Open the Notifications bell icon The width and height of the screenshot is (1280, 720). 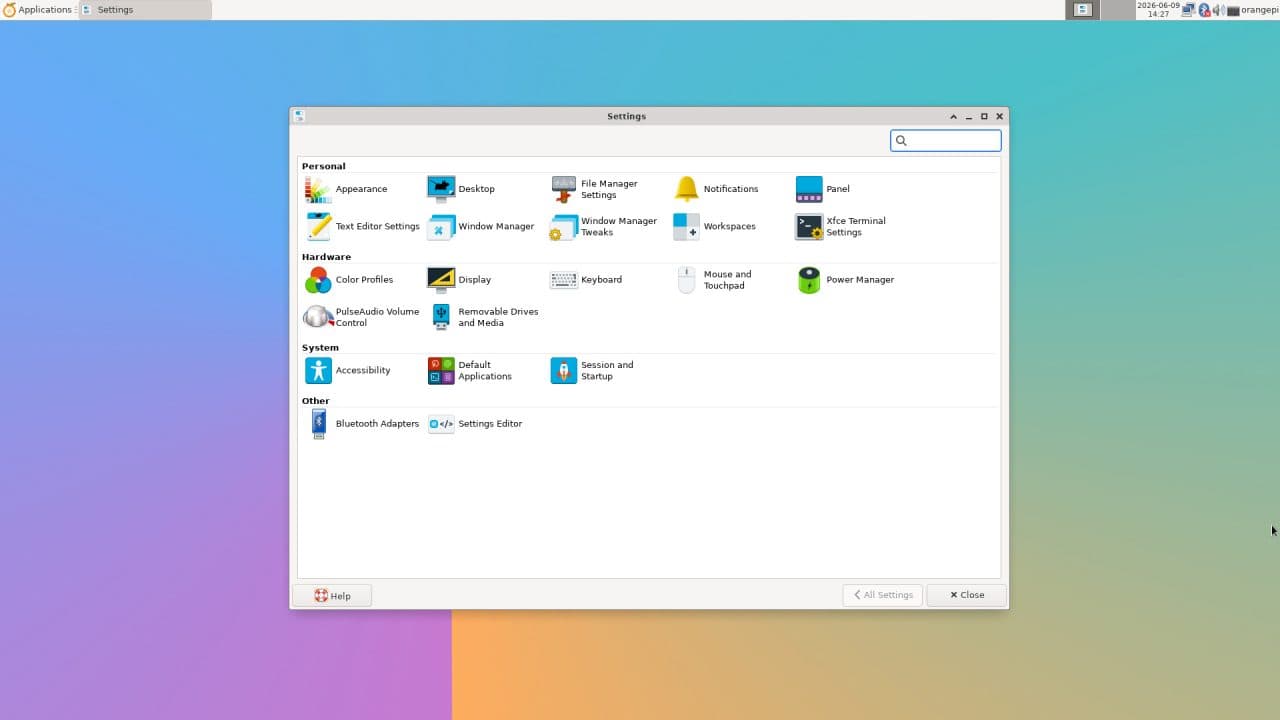(x=686, y=189)
